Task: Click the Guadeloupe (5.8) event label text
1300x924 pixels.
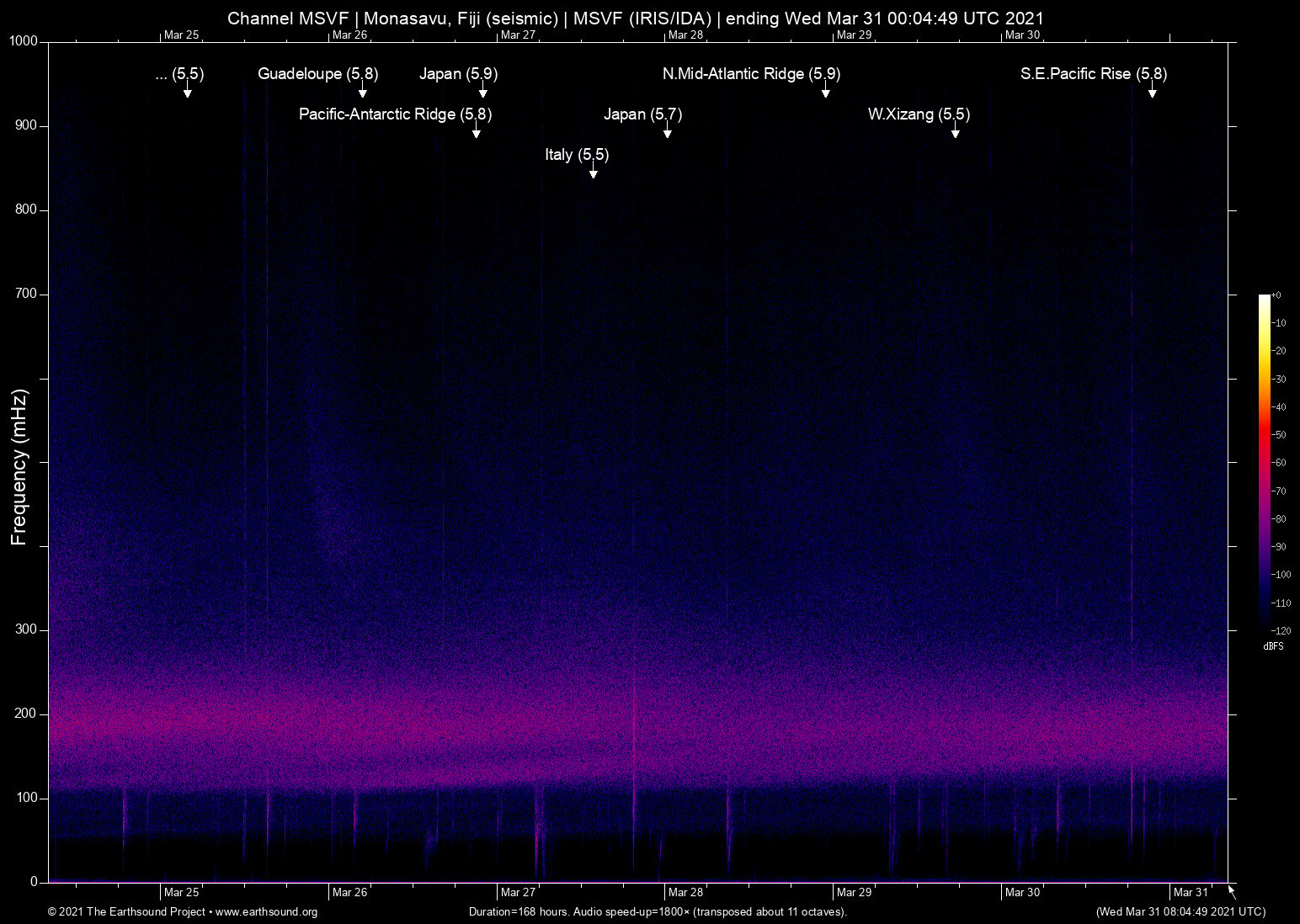Action: tap(317, 74)
